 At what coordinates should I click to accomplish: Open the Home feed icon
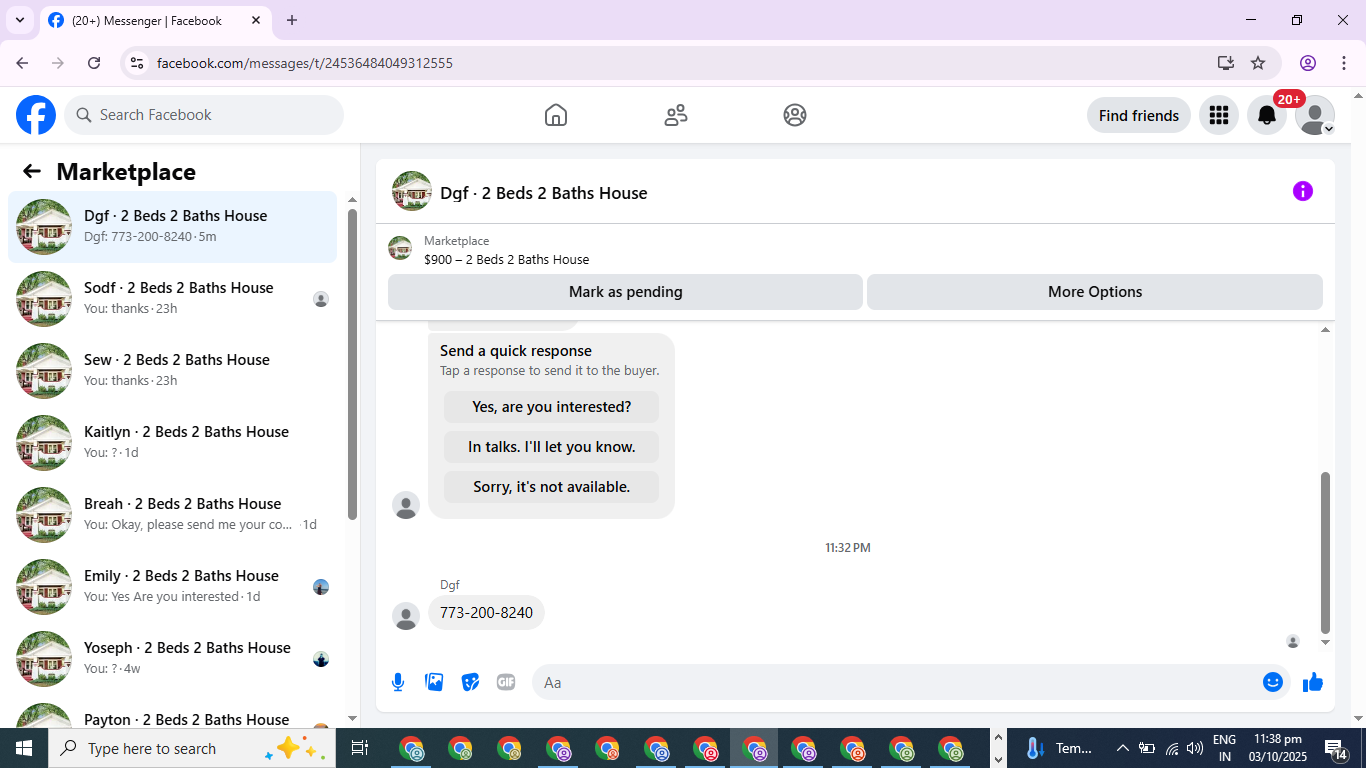coord(556,115)
